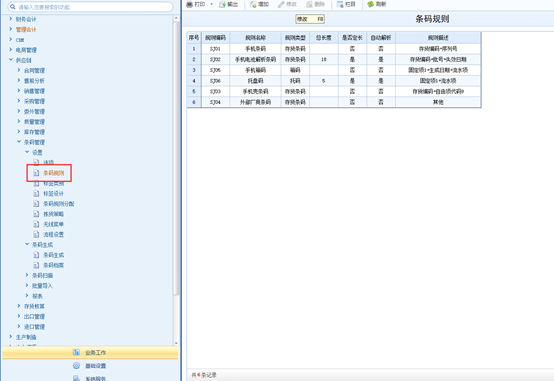Expand the 财务会计 tree node
Image resolution: width=554 pixels, height=381 pixels.
(x=11, y=19)
